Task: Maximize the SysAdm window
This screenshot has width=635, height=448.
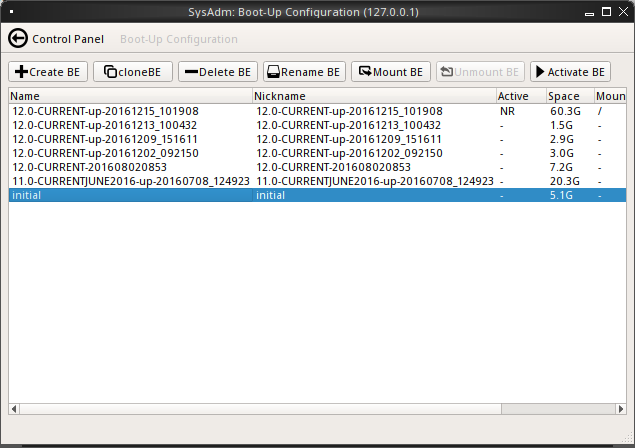Action: click(x=606, y=12)
